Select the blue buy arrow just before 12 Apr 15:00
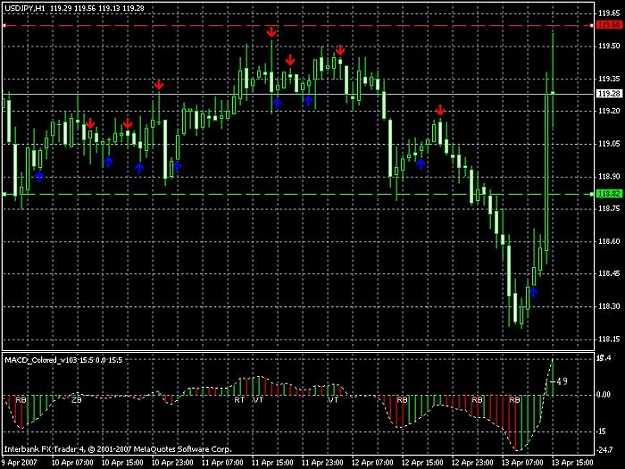625x469 pixels. pyautogui.click(x=421, y=164)
